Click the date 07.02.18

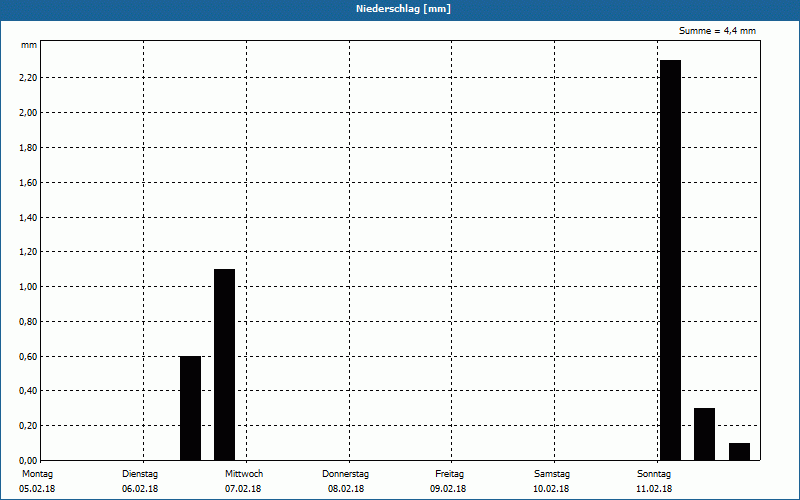[x=243, y=489]
